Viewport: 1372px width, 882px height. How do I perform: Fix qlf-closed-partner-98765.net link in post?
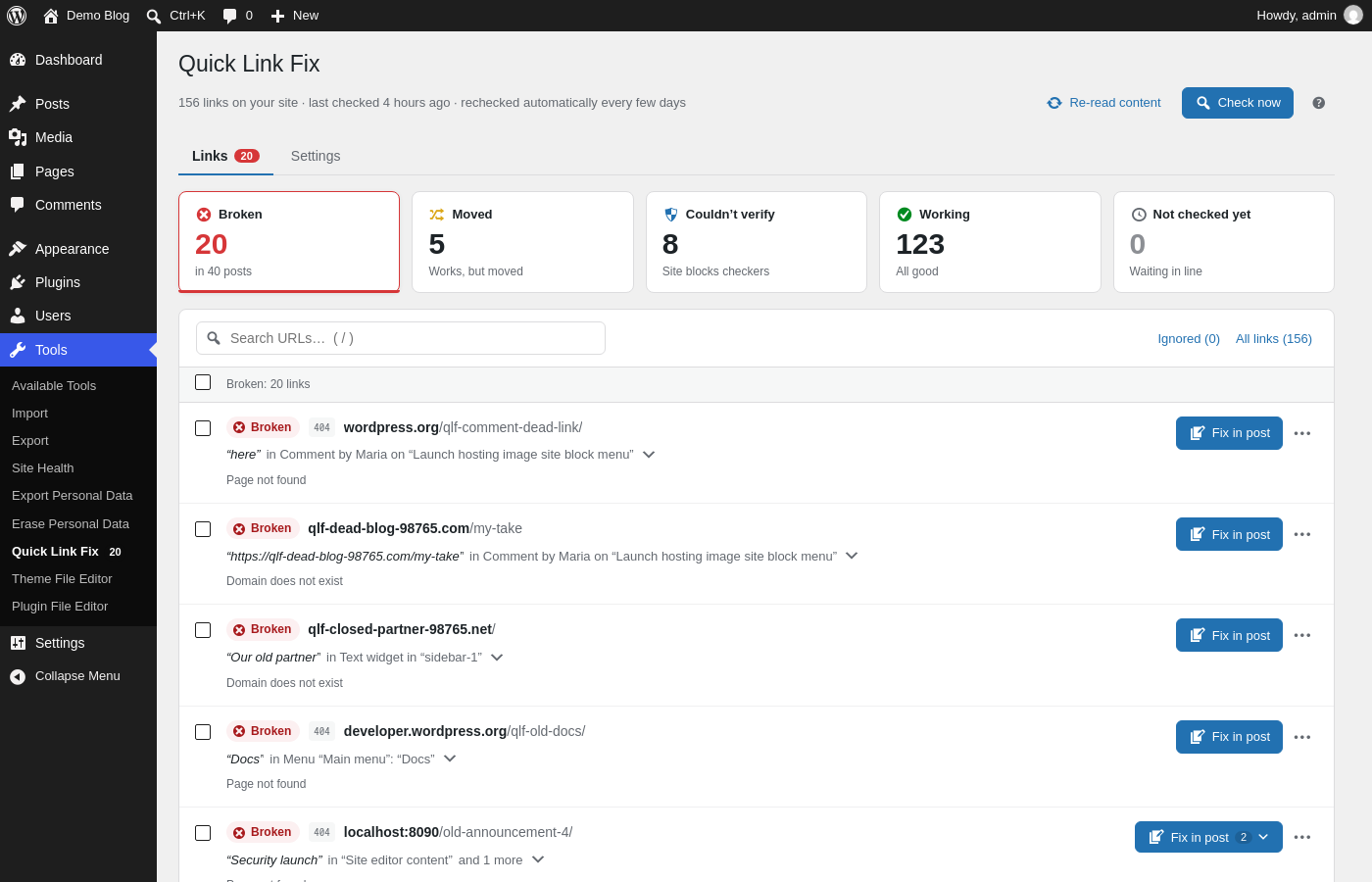[1229, 635]
